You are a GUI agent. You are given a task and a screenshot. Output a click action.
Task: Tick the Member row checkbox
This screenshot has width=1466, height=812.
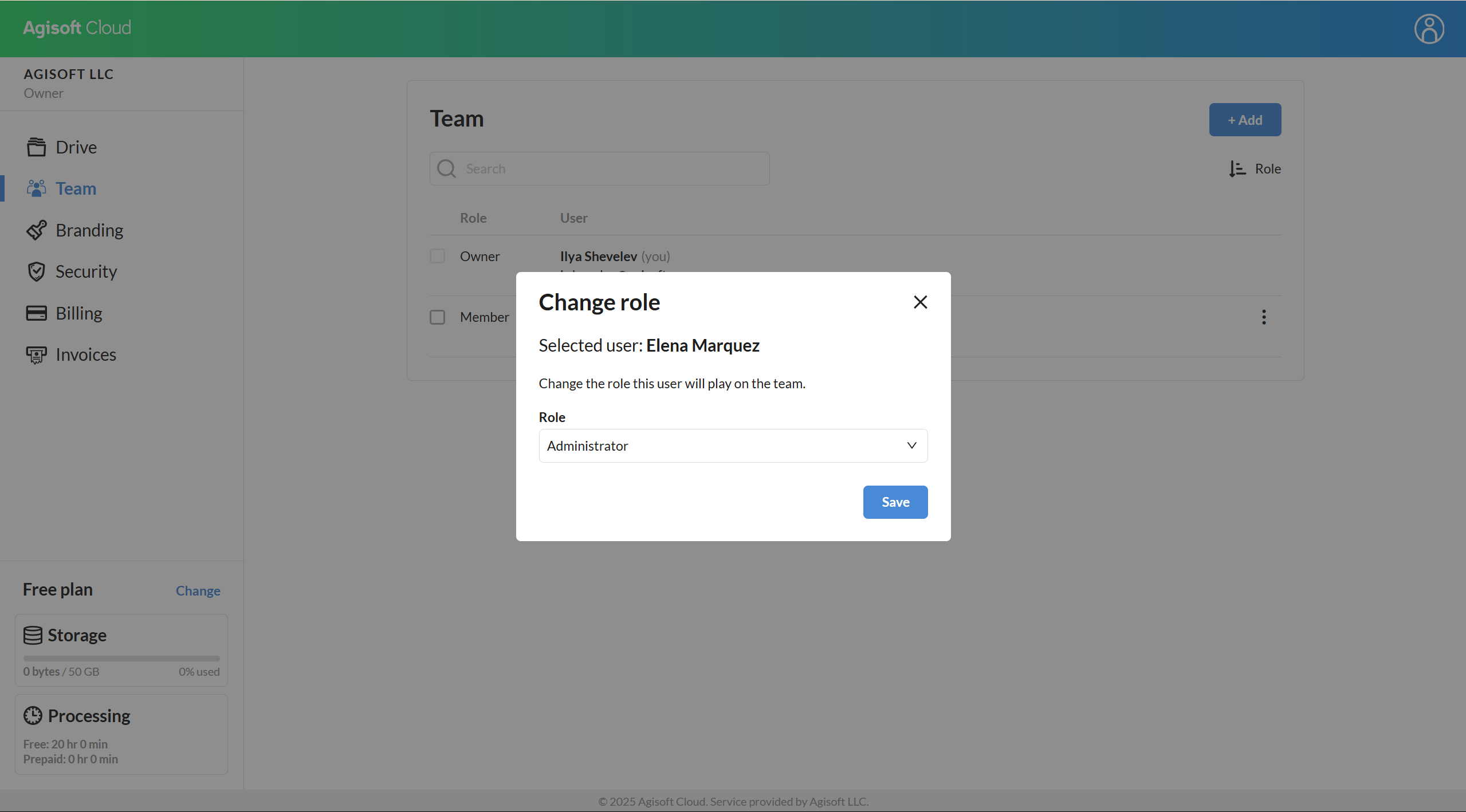click(x=438, y=317)
